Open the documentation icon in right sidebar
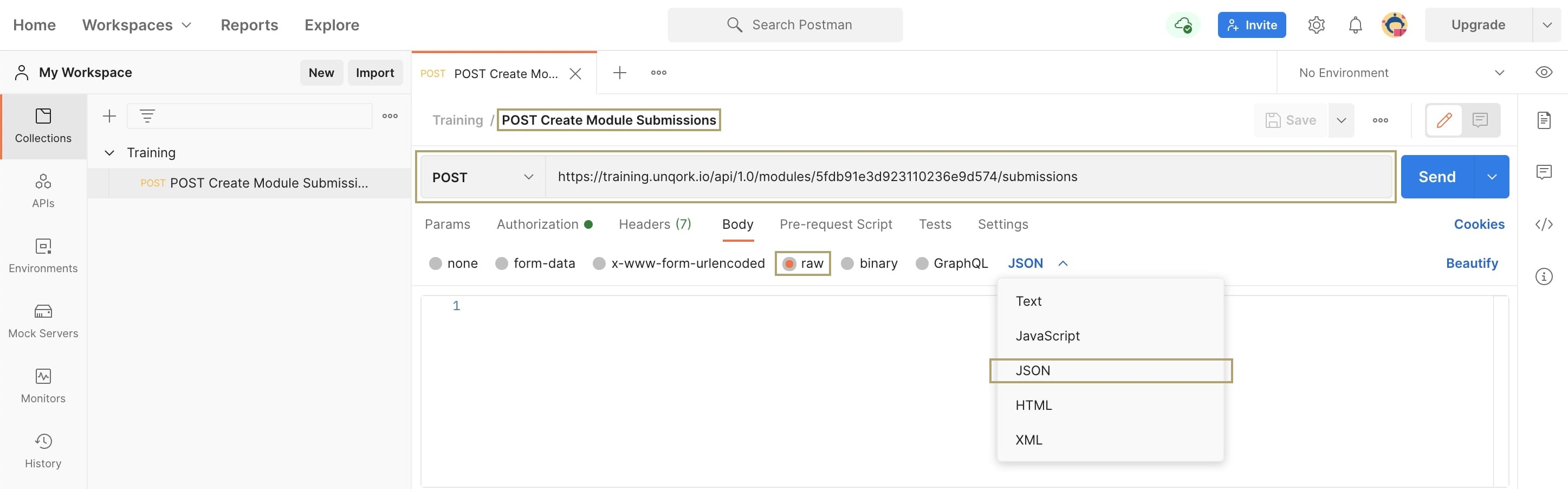This screenshot has height=489, width=1568. pyautogui.click(x=1544, y=120)
